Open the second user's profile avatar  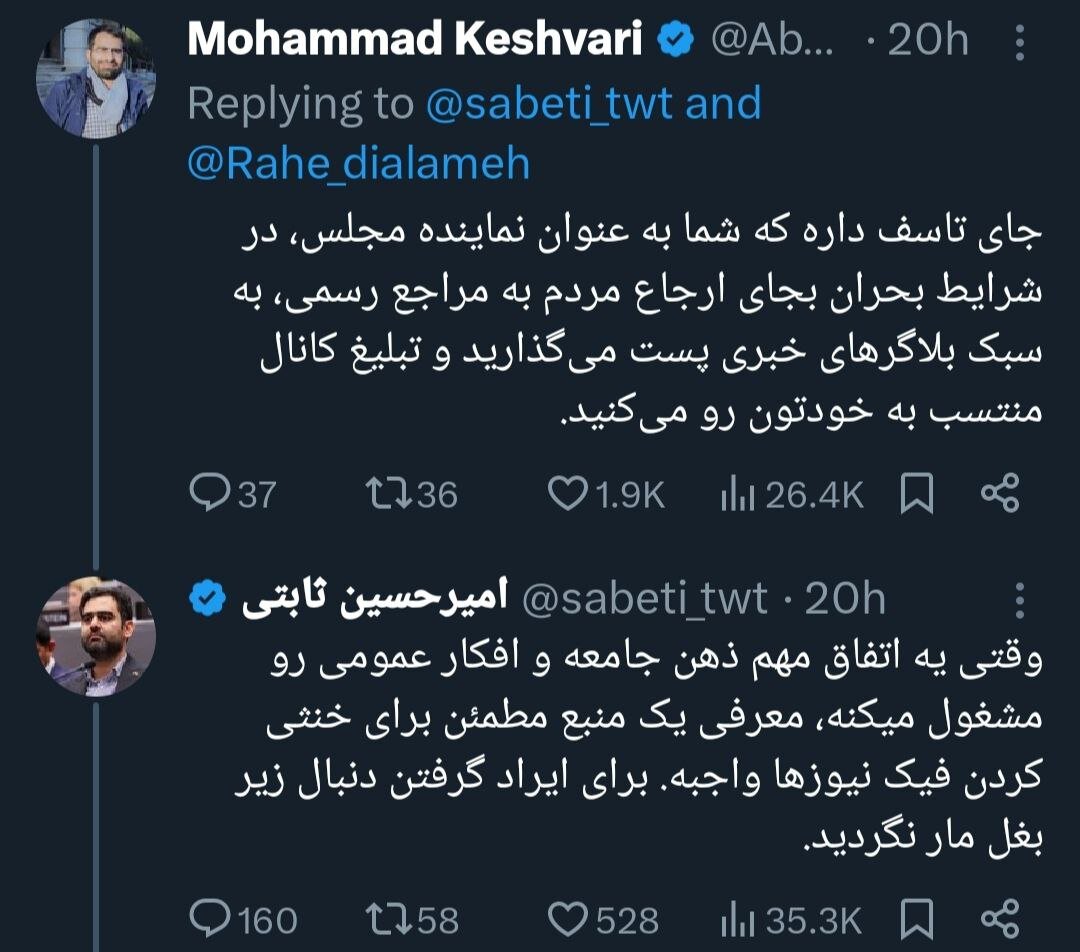click(96, 638)
